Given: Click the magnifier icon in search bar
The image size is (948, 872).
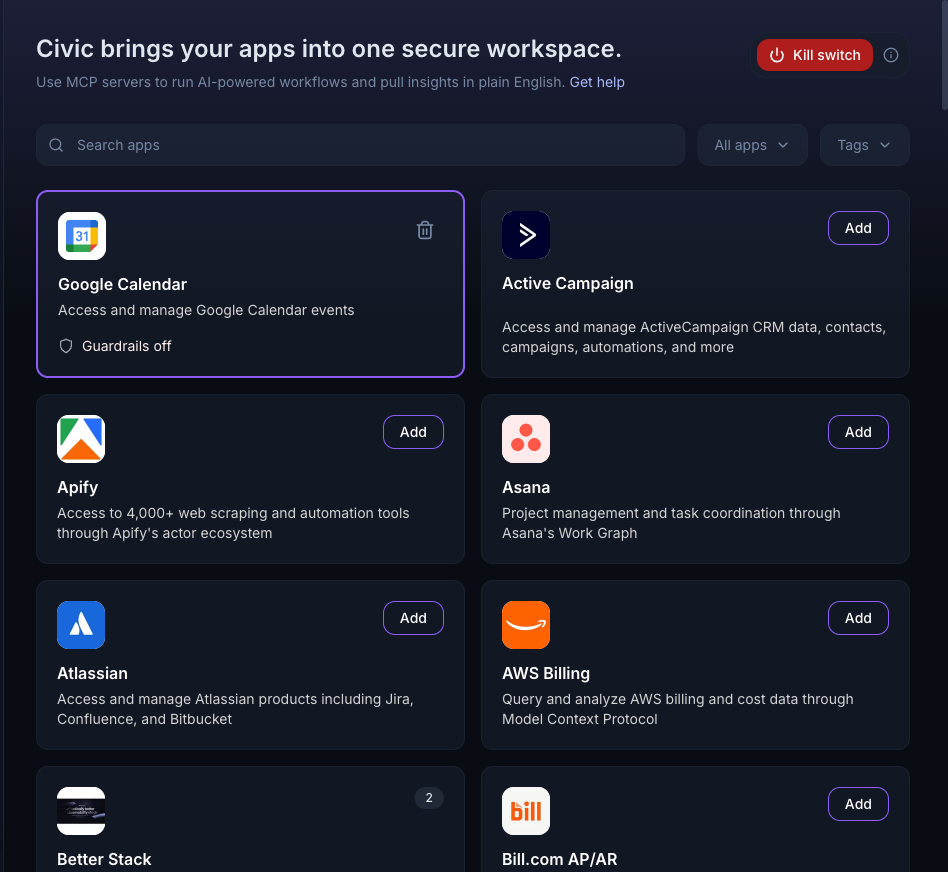Looking at the screenshot, I should [x=56, y=145].
